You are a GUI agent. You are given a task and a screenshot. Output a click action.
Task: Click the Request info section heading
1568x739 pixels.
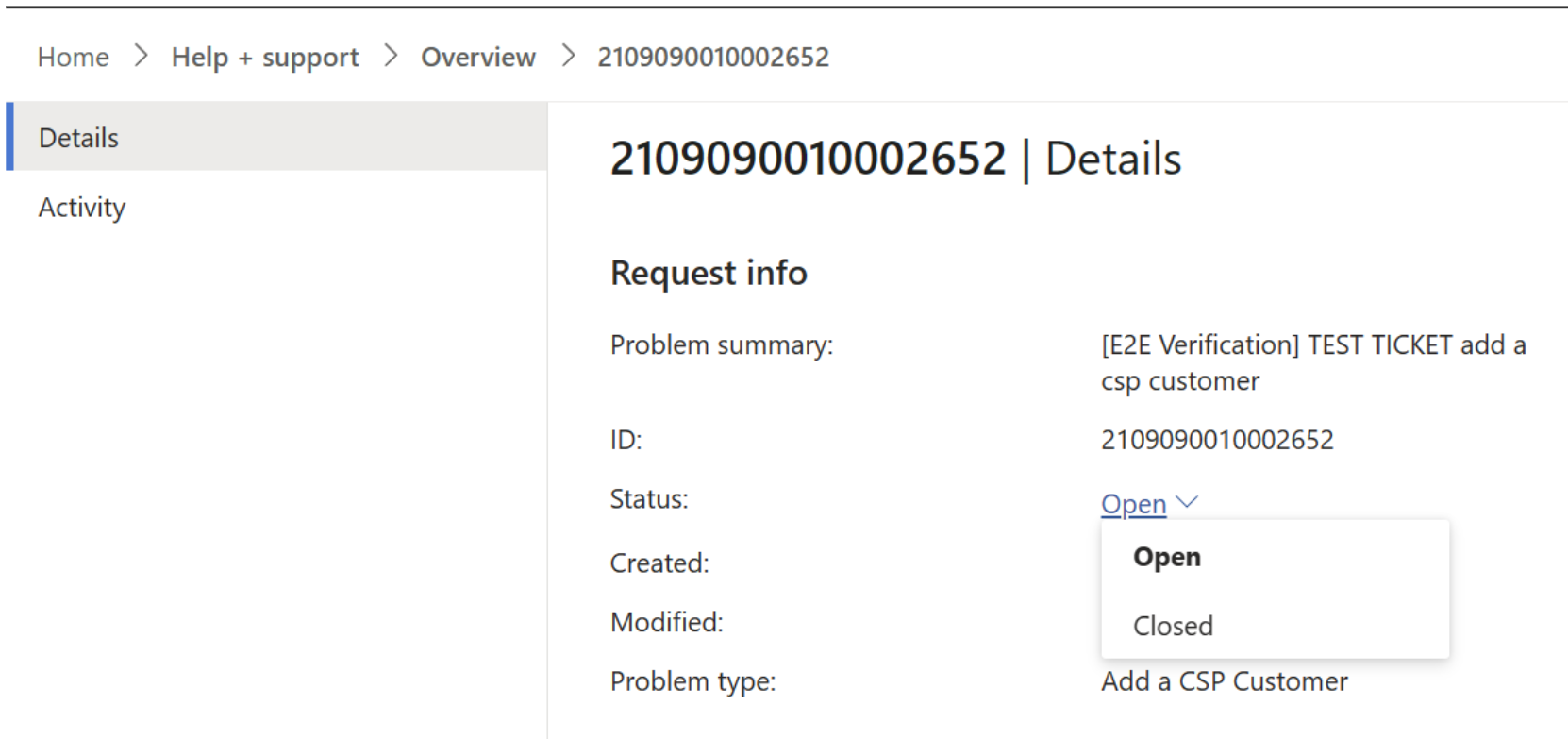click(x=709, y=273)
